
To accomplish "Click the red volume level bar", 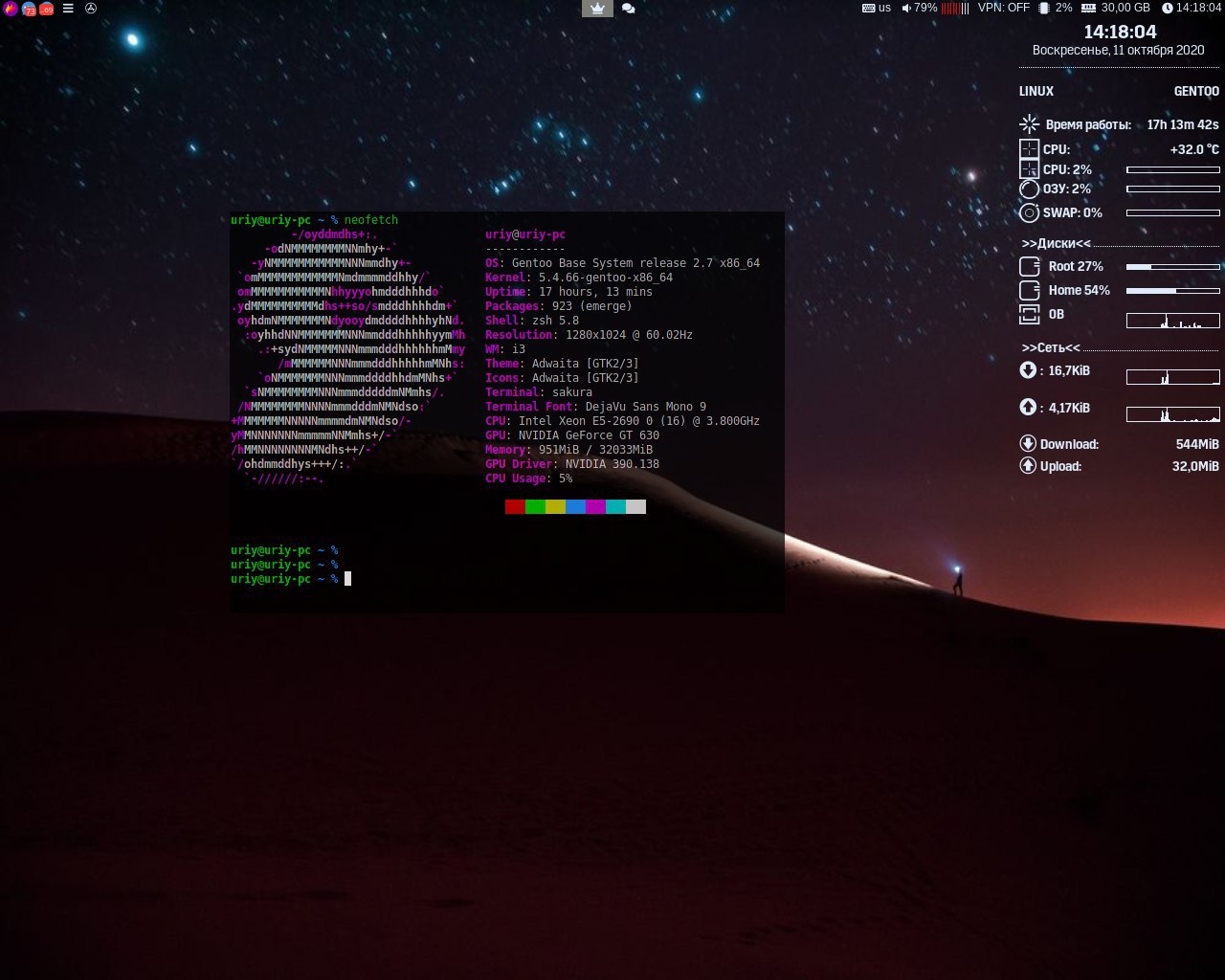I will click(955, 8).
